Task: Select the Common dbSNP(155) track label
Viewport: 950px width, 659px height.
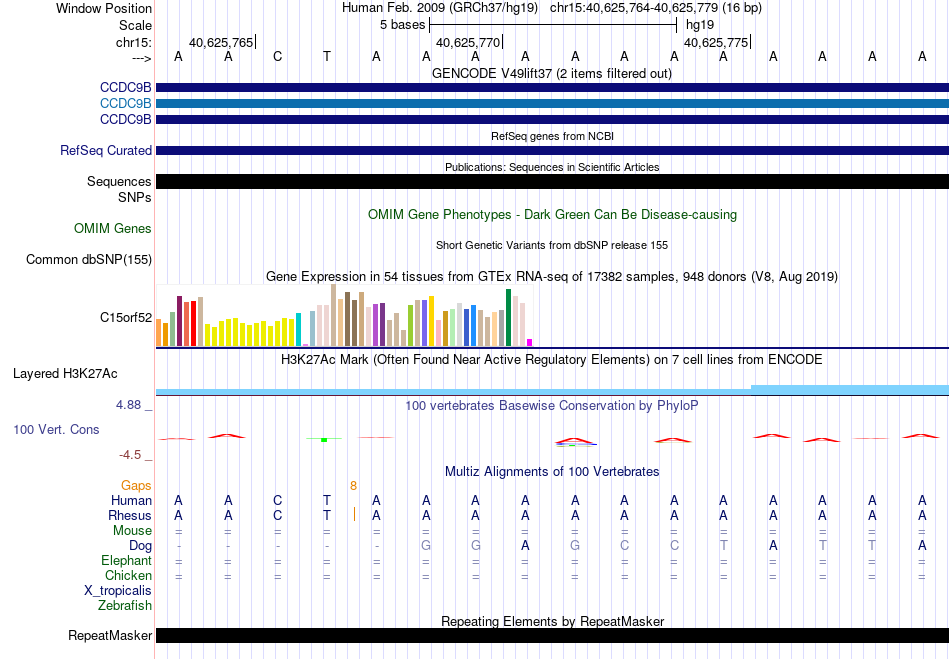Action: point(89,259)
